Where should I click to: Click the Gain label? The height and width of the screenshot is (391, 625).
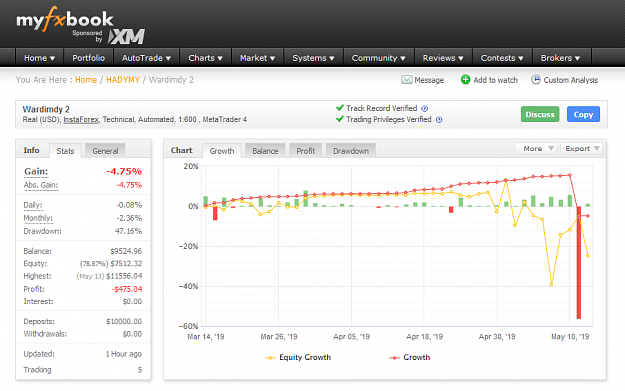pyautogui.click(x=36, y=171)
